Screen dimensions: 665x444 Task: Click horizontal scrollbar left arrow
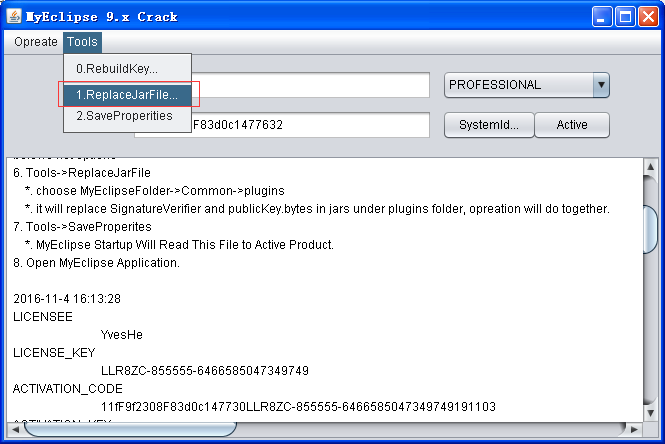click(15, 429)
